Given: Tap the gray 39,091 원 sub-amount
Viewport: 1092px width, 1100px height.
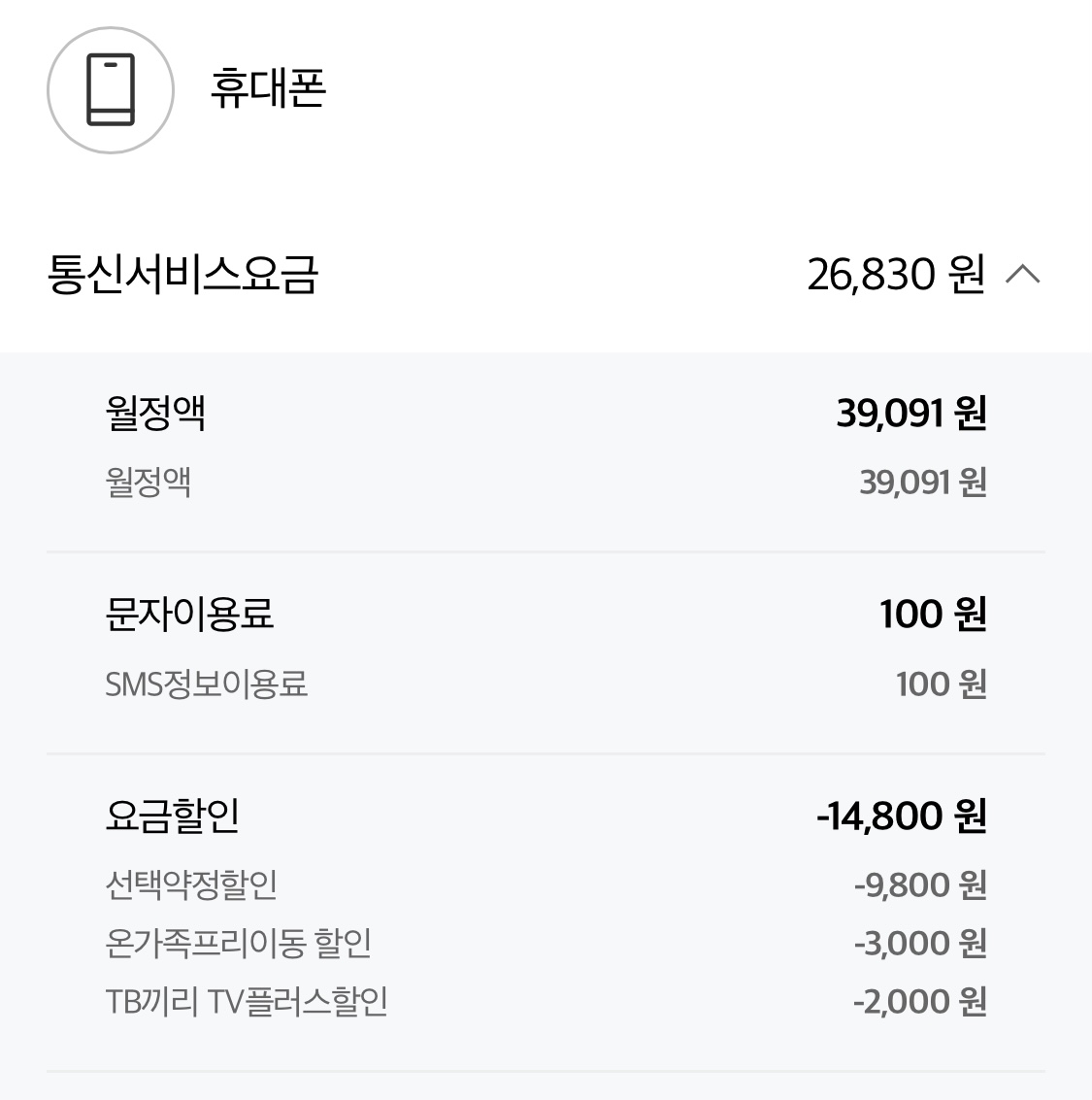Looking at the screenshot, I should click(922, 482).
